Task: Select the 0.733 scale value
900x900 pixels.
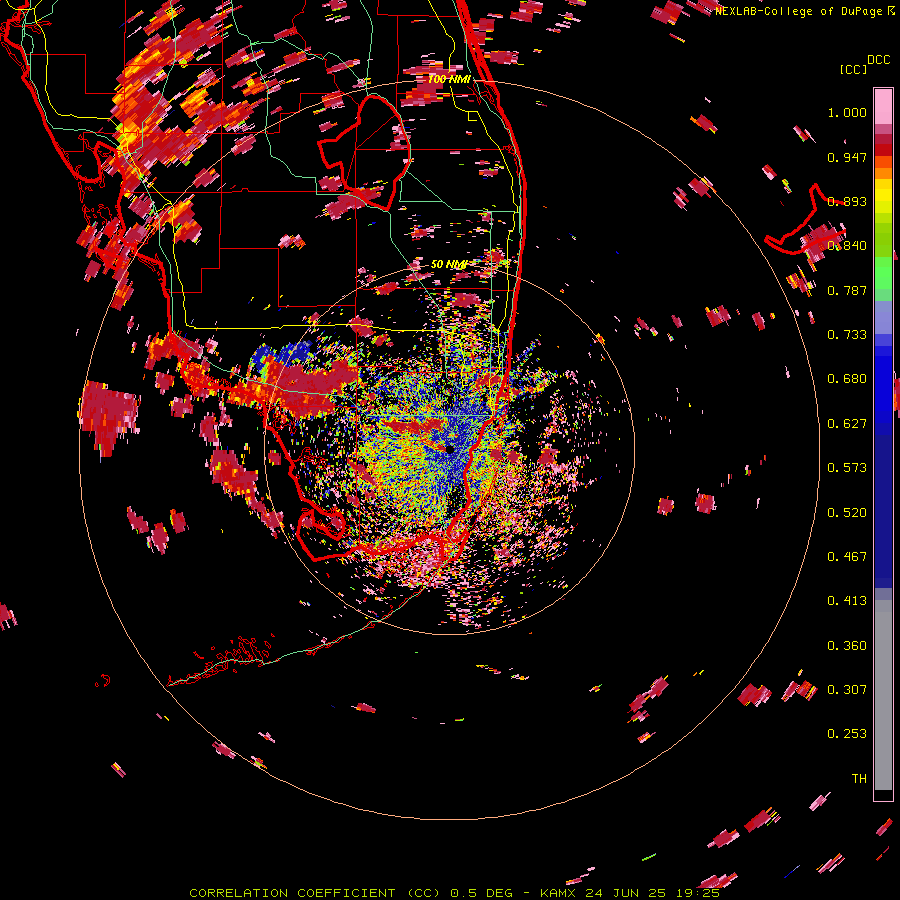Action: click(x=847, y=335)
